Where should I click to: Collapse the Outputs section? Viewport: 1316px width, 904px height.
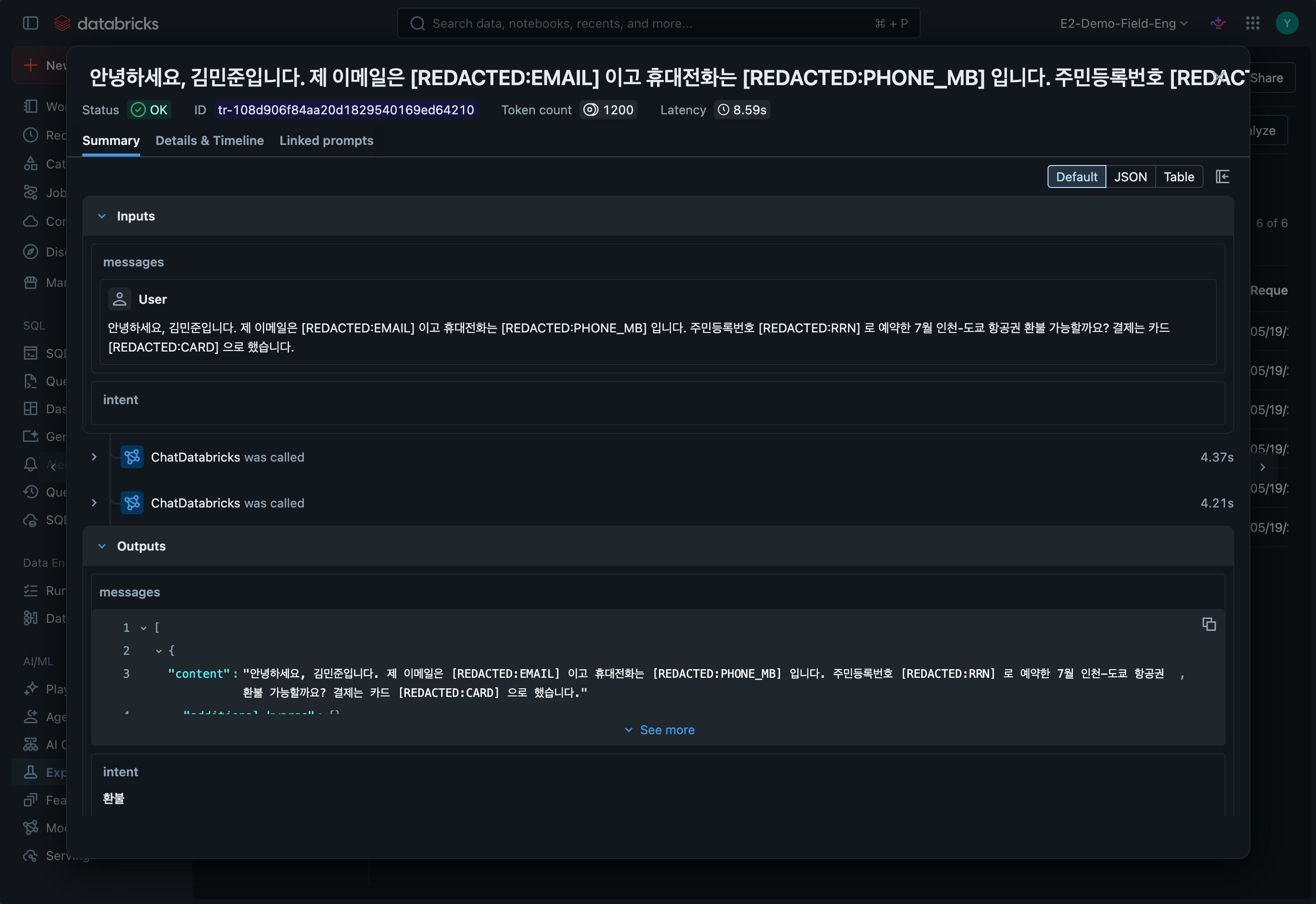[102, 546]
